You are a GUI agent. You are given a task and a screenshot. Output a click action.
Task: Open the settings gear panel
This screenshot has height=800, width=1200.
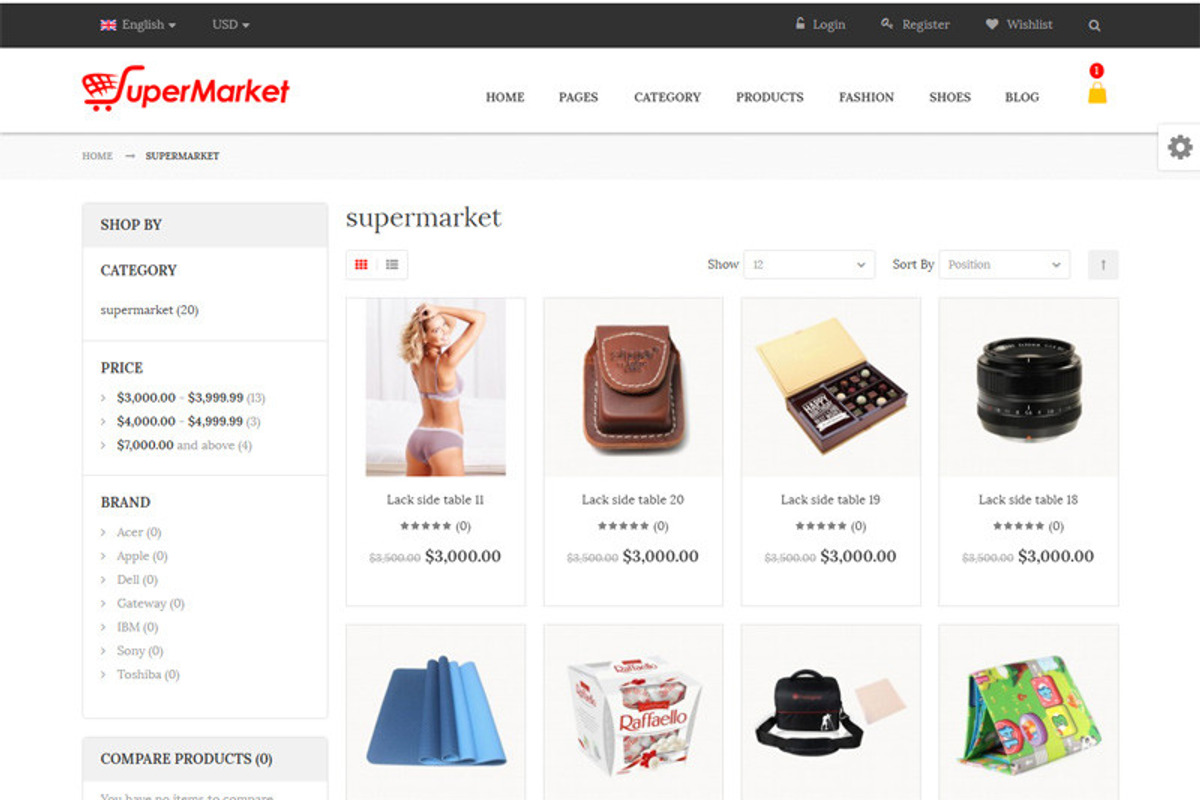pyautogui.click(x=1180, y=147)
